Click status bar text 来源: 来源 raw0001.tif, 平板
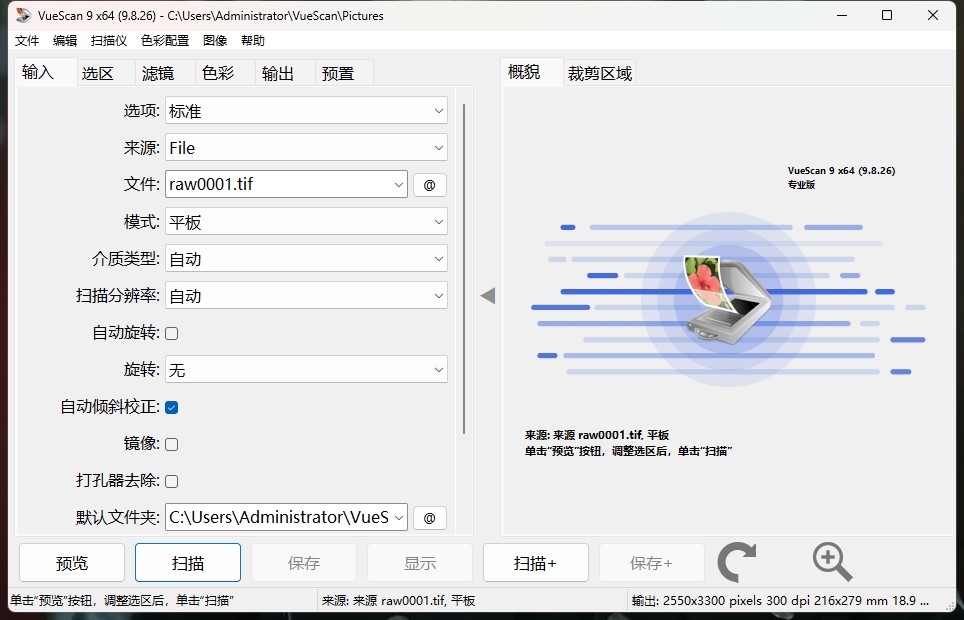This screenshot has height=620, width=964. coord(398,601)
